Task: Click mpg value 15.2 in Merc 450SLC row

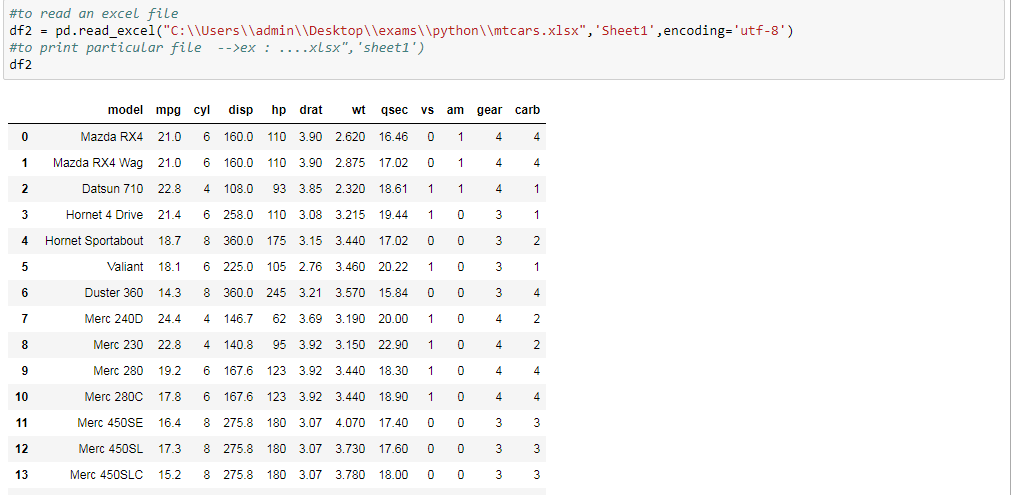Action: [170, 475]
